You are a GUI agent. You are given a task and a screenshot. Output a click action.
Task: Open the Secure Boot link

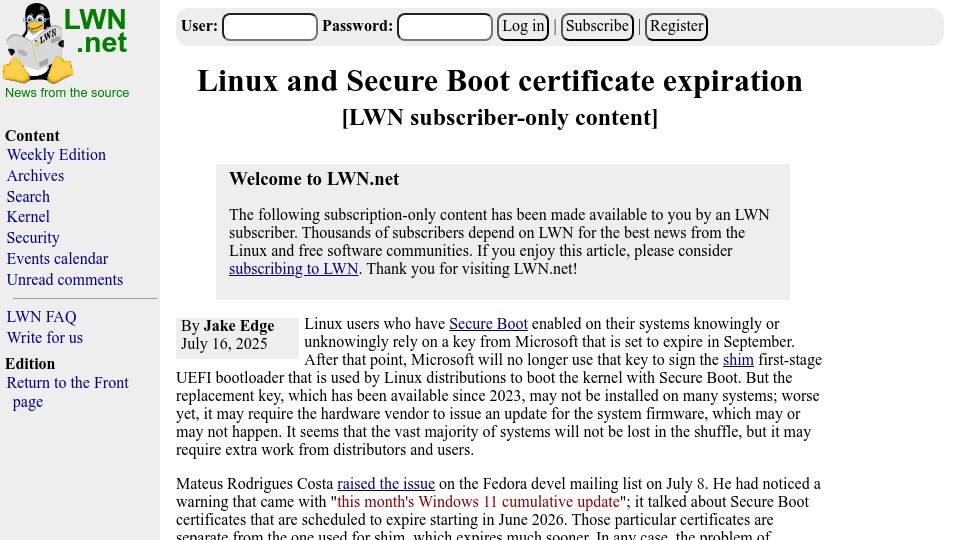(488, 324)
